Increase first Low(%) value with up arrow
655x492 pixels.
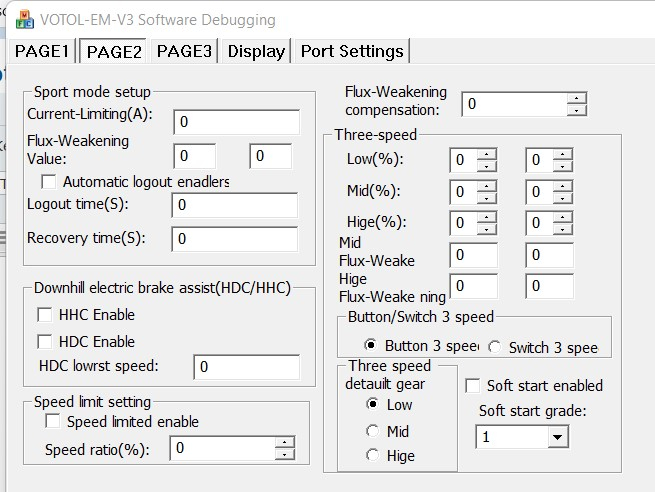pos(486,154)
